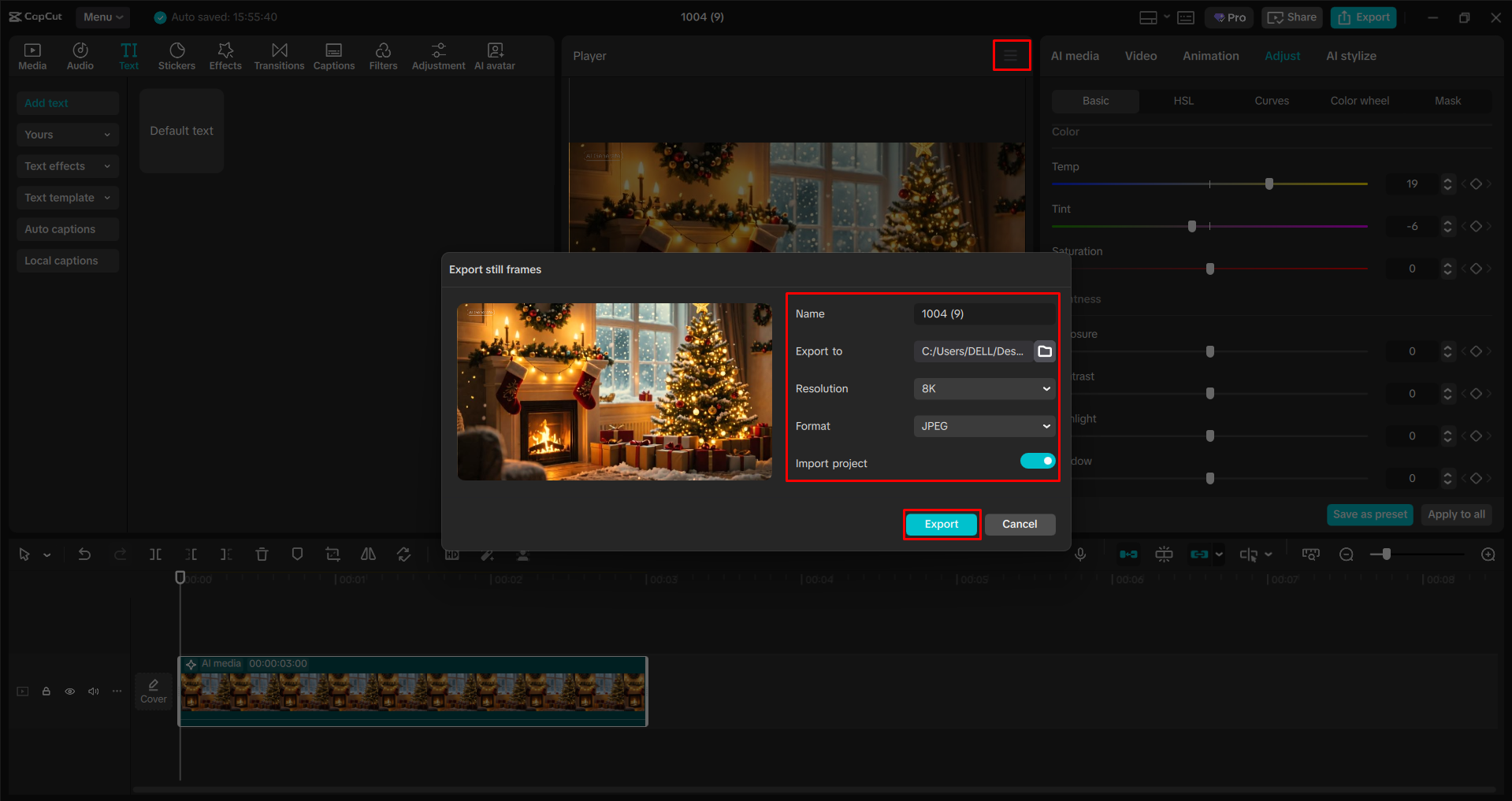Click the Record voiceover microphone icon
This screenshot has width=1512, height=801.
coord(1079,554)
